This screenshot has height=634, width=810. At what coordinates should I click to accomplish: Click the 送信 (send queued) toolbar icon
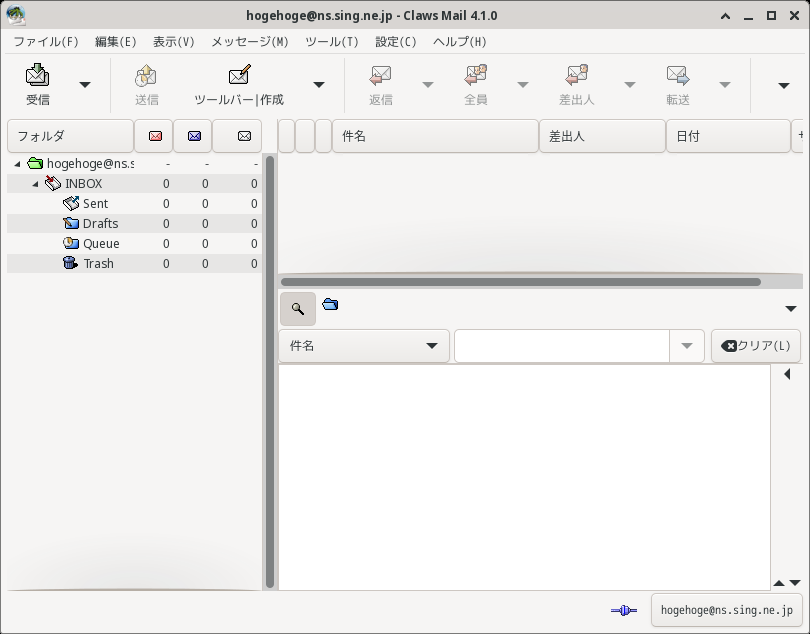(x=146, y=75)
